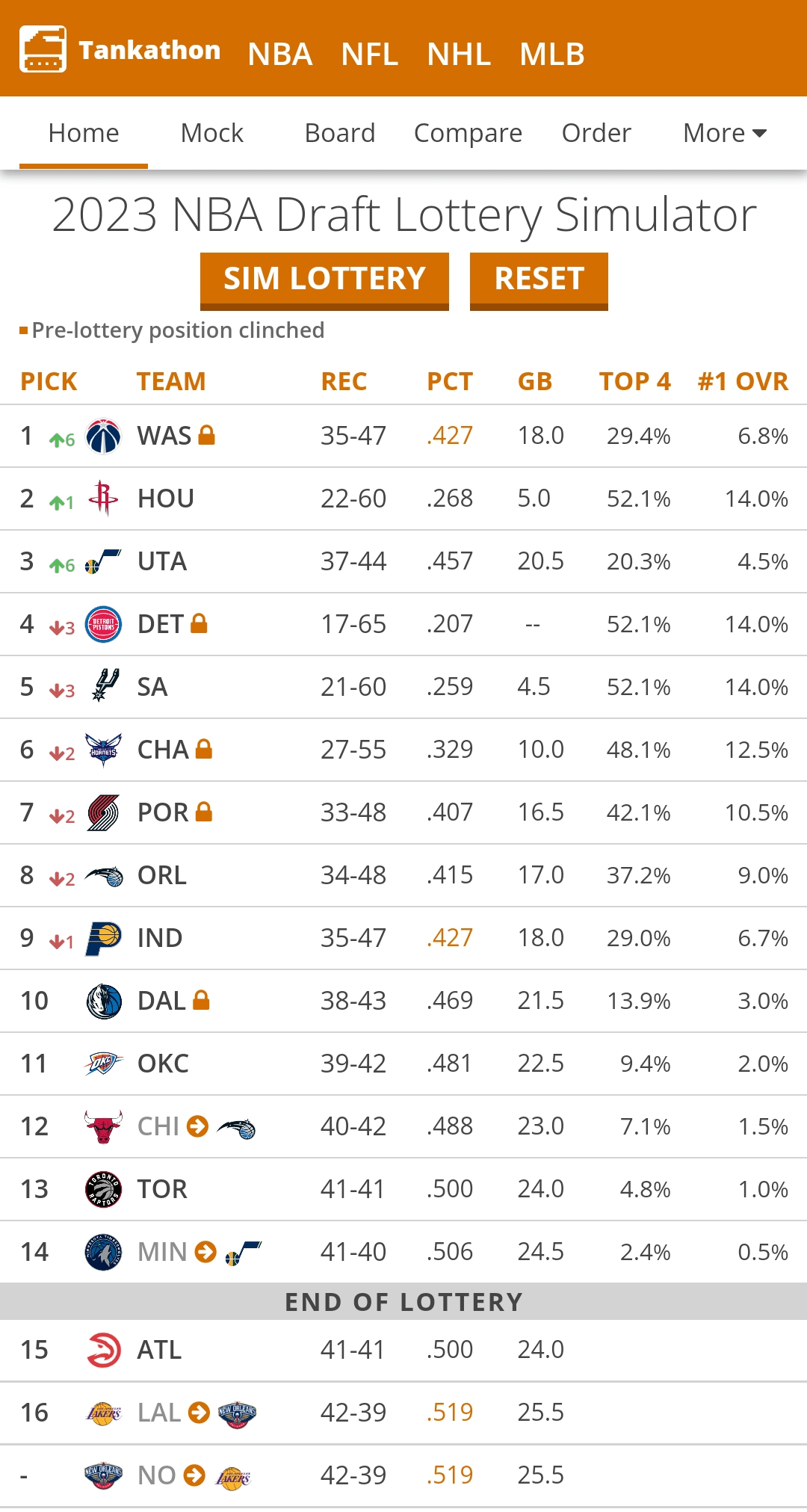The height and width of the screenshot is (1512, 807).
Task: Click the Washington Wizards team logo
Action: [103, 436]
